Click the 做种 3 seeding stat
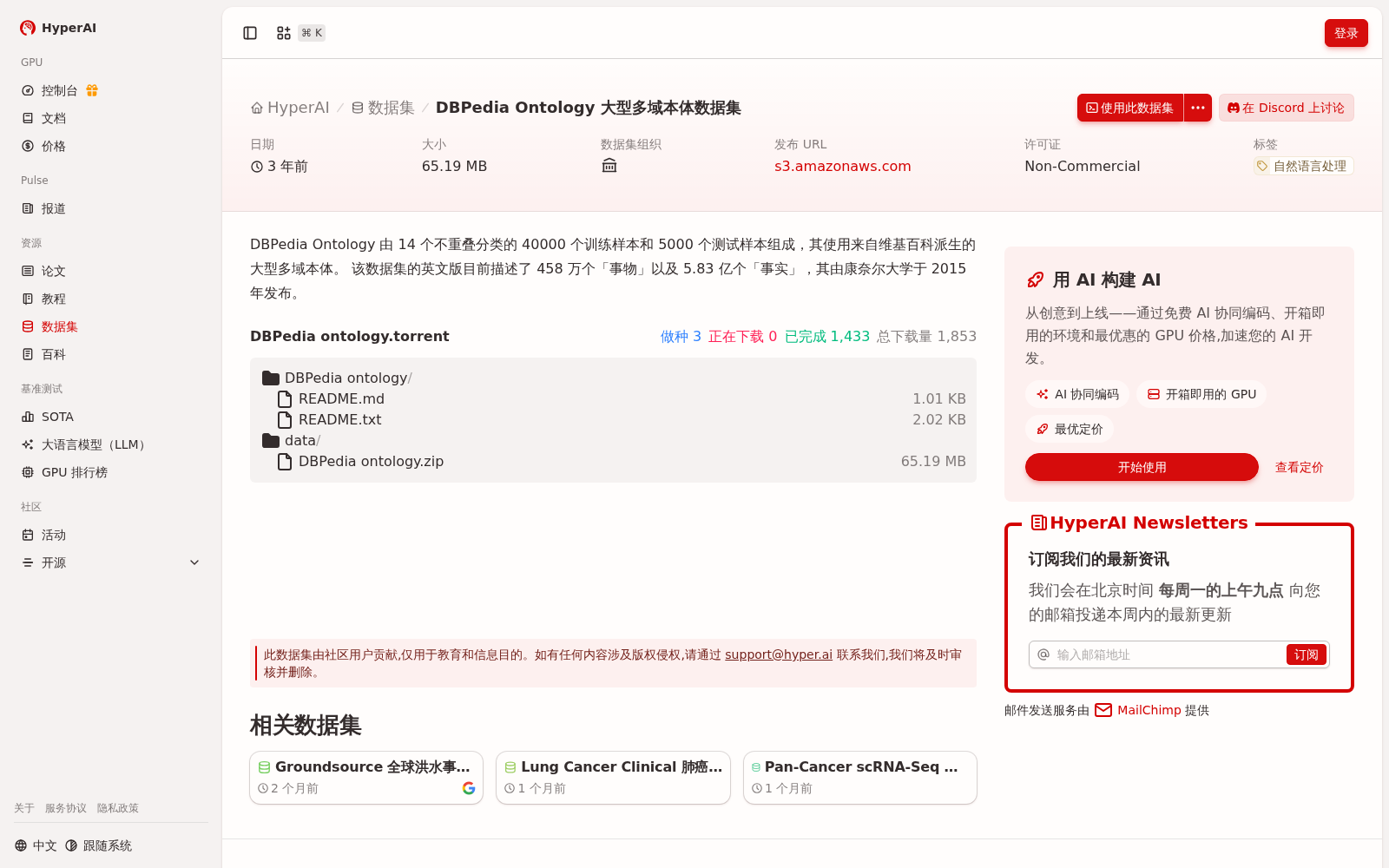The height and width of the screenshot is (868, 1389). (x=681, y=336)
